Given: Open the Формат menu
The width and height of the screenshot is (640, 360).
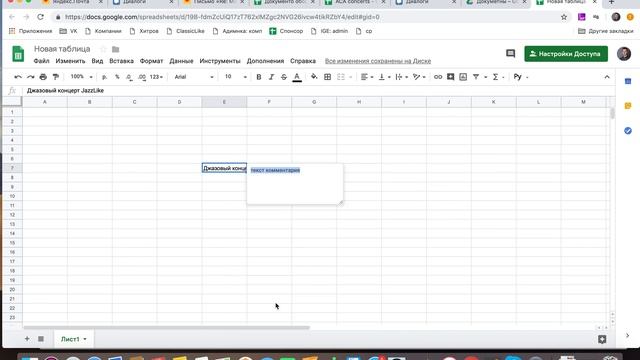Looking at the screenshot, I should (151, 61).
